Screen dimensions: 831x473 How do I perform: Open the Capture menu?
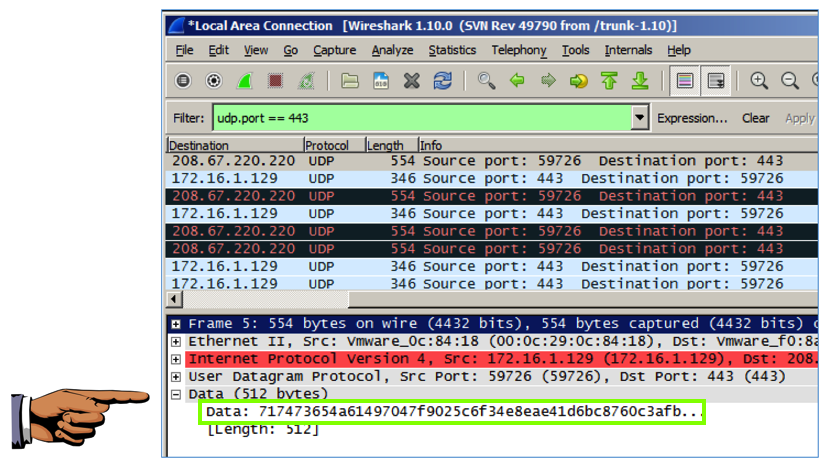[x=334, y=50]
